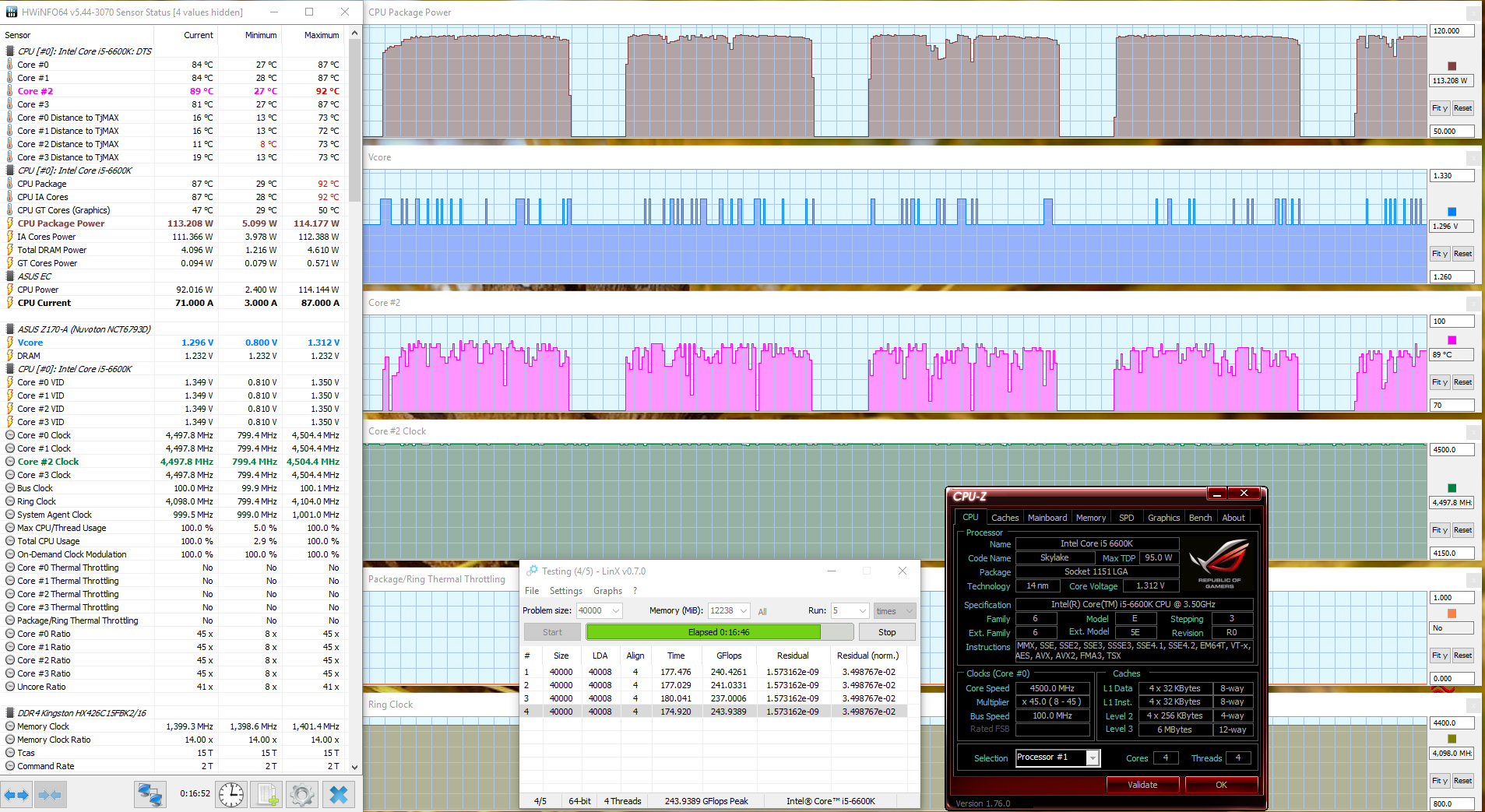
Task: Open the About tab in CPU-Z
Action: [1233, 518]
